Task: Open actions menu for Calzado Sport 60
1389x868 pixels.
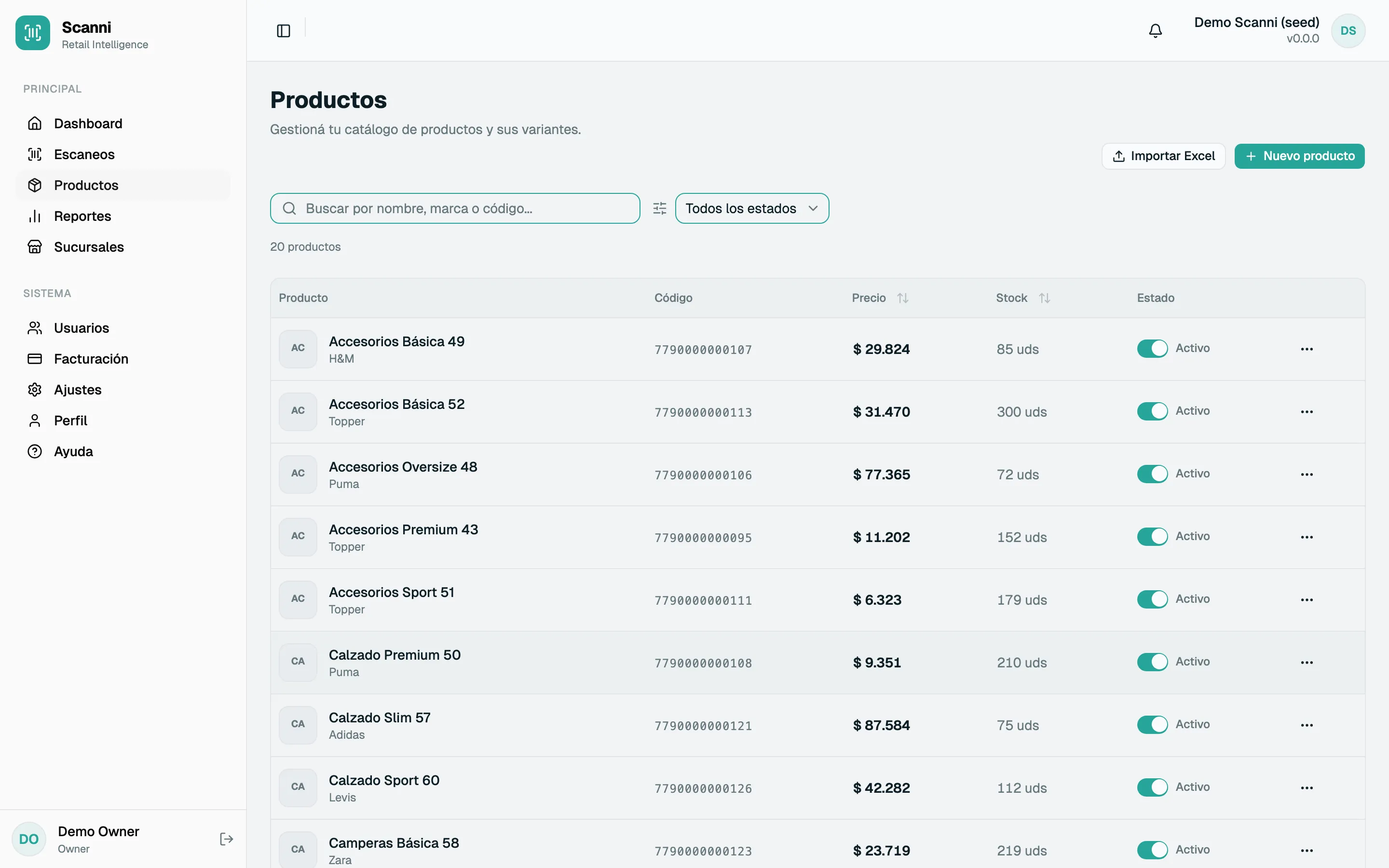Action: 1307,787
